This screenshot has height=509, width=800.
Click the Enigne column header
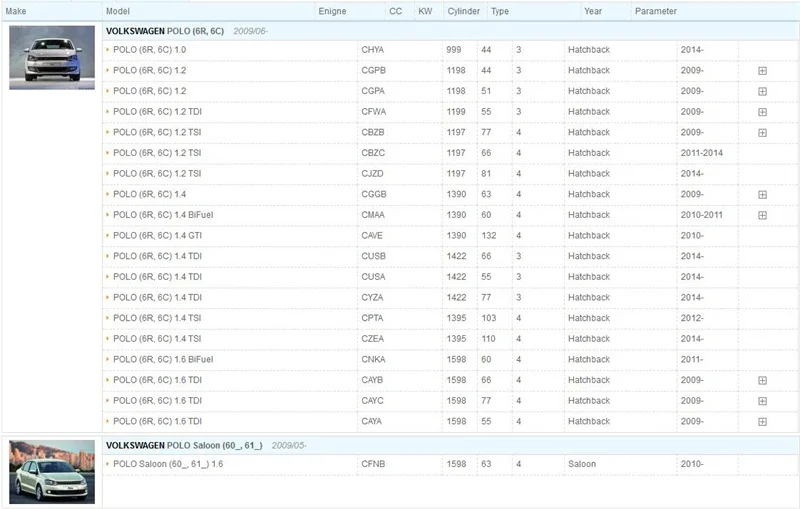(332, 11)
